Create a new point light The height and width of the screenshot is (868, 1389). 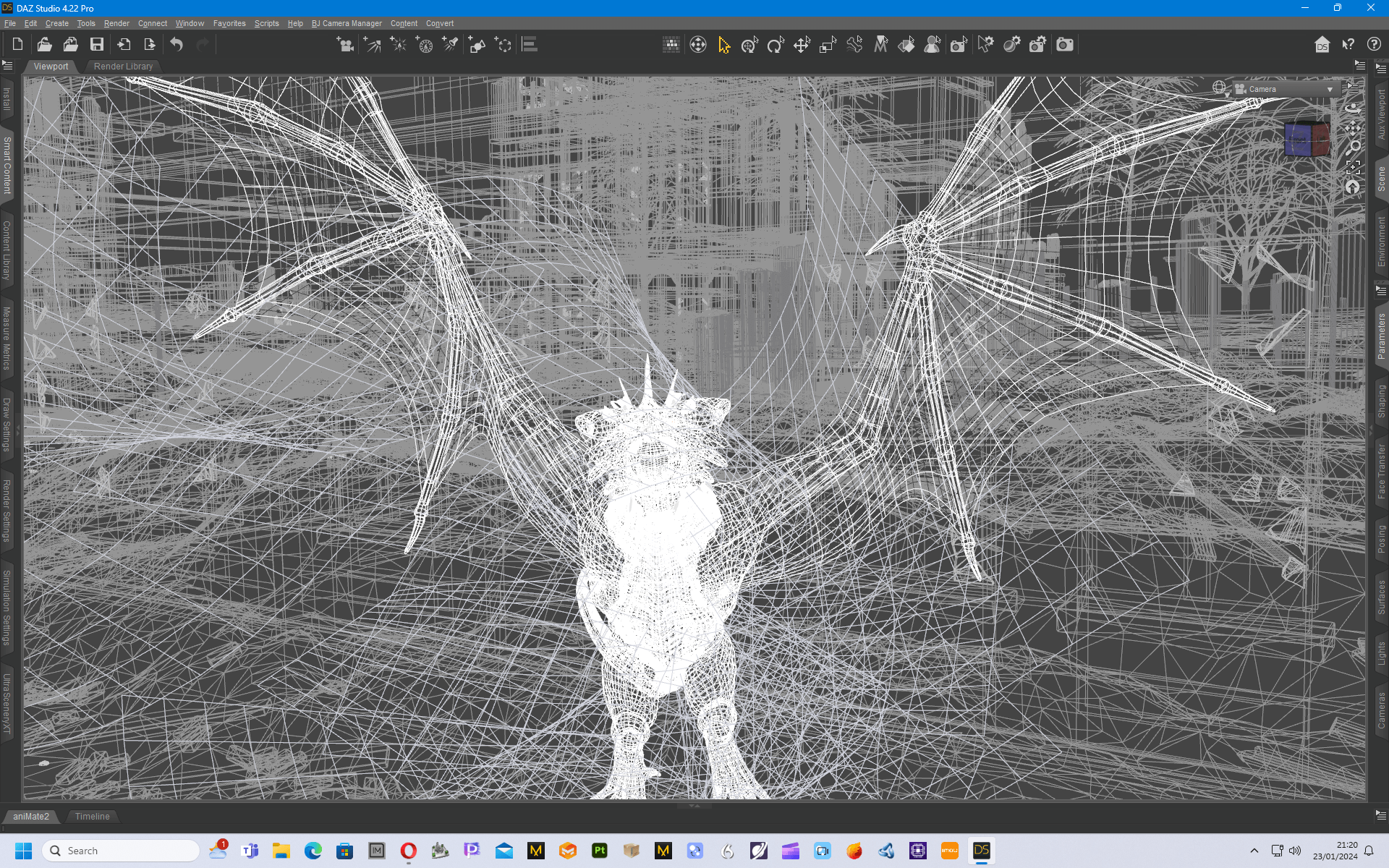click(x=399, y=45)
